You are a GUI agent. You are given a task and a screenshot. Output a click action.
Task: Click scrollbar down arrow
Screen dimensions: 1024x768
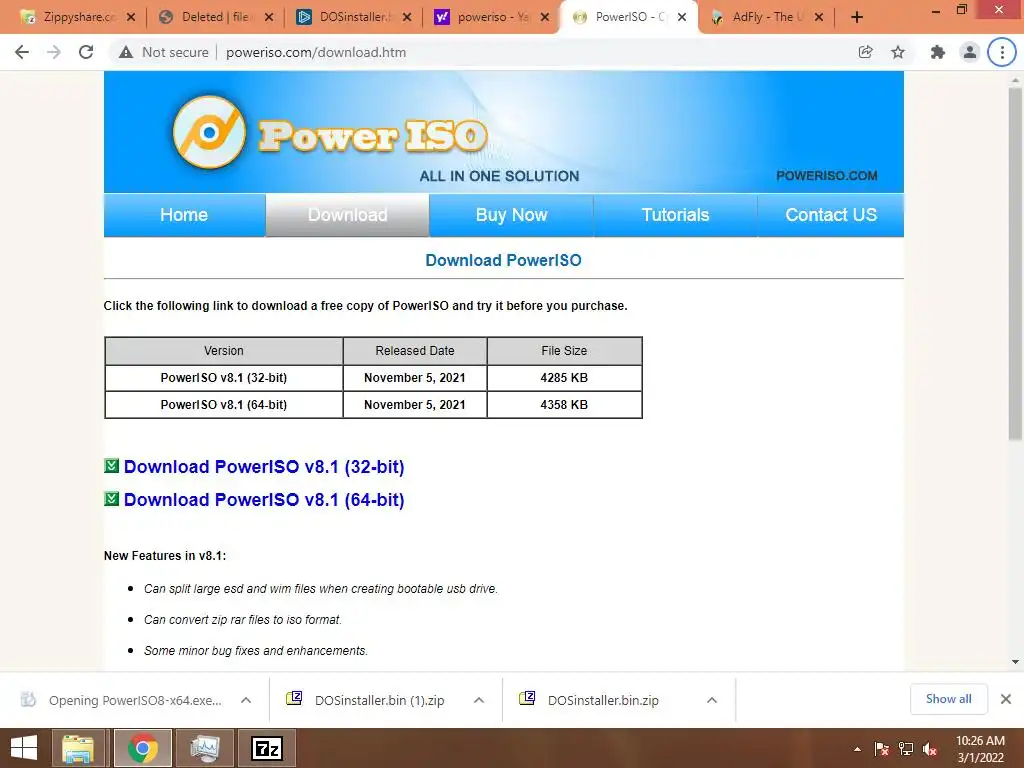pyautogui.click(x=1015, y=662)
